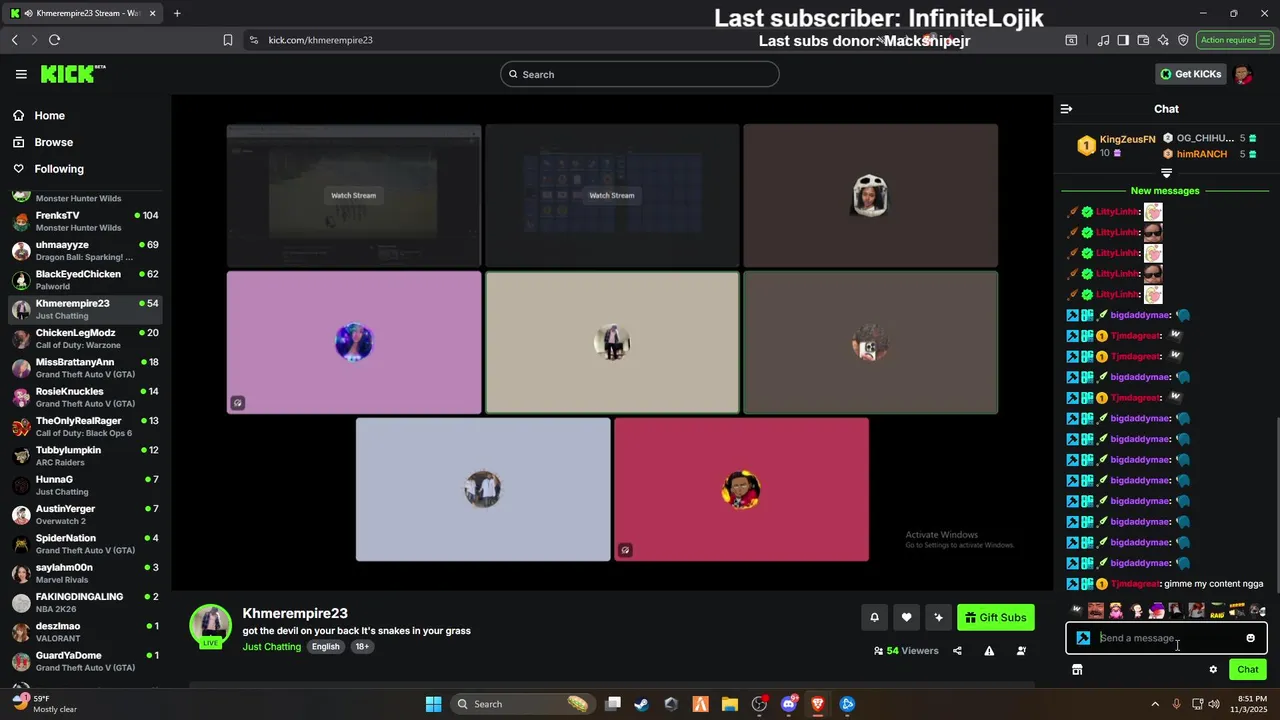Report stream with warning triangle icon
1280x720 pixels.
click(x=989, y=651)
